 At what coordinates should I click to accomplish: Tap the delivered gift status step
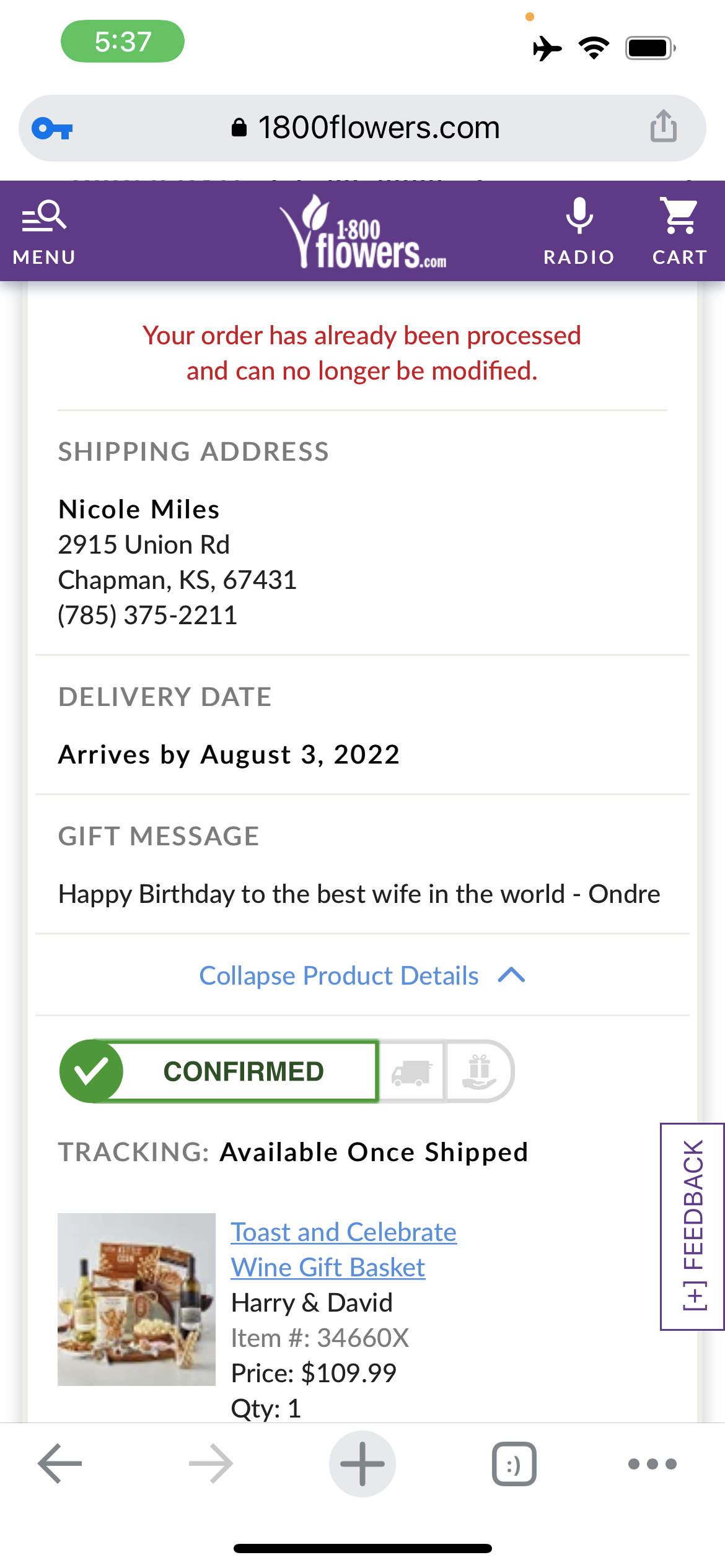click(480, 1071)
